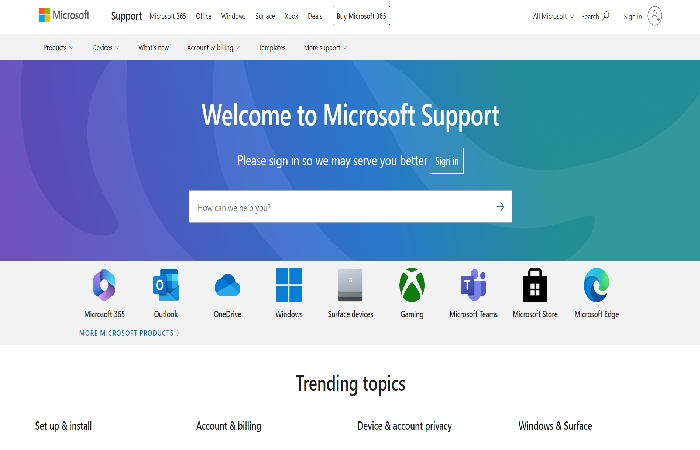The width and height of the screenshot is (700, 450).
Task: Click the account avatar icon
Action: coord(654,16)
